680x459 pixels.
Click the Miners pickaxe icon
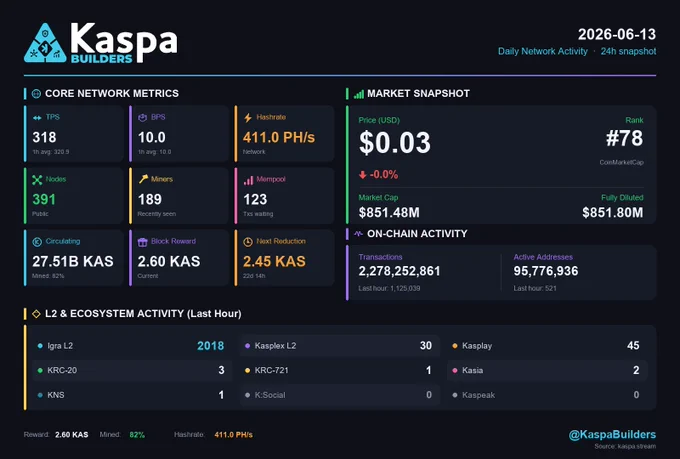143,179
